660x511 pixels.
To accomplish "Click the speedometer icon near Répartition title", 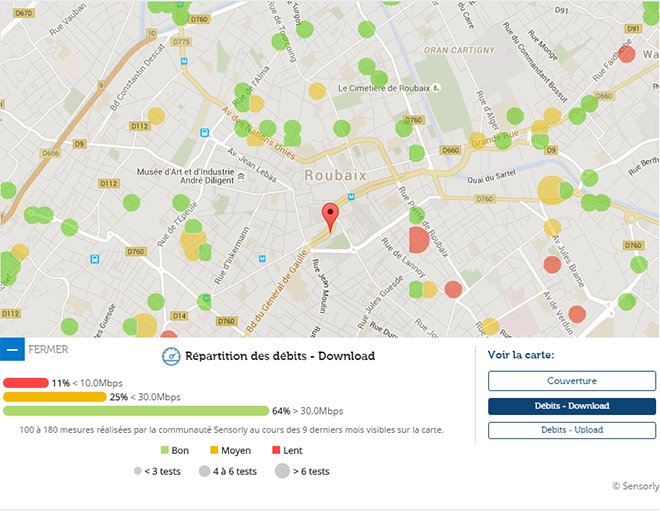I will [171, 356].
